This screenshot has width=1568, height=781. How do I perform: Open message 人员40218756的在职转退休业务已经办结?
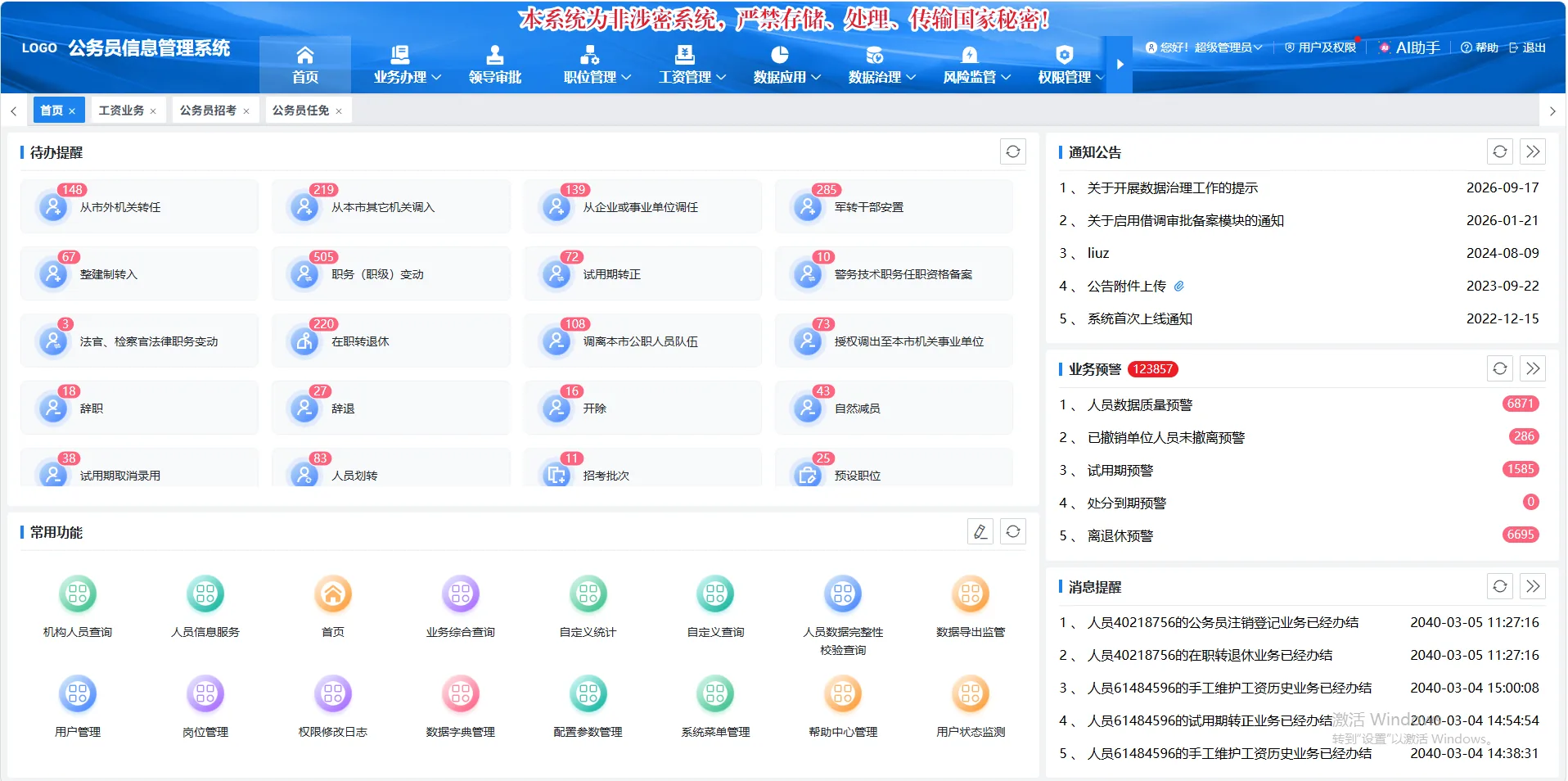point(1210,655)
